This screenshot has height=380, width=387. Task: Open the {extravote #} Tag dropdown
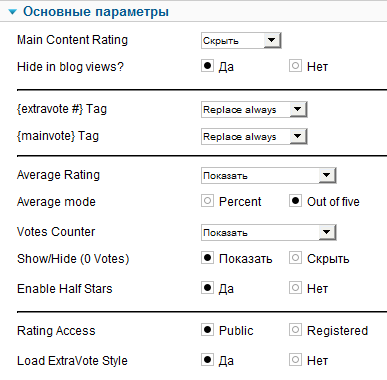(254, 109)
